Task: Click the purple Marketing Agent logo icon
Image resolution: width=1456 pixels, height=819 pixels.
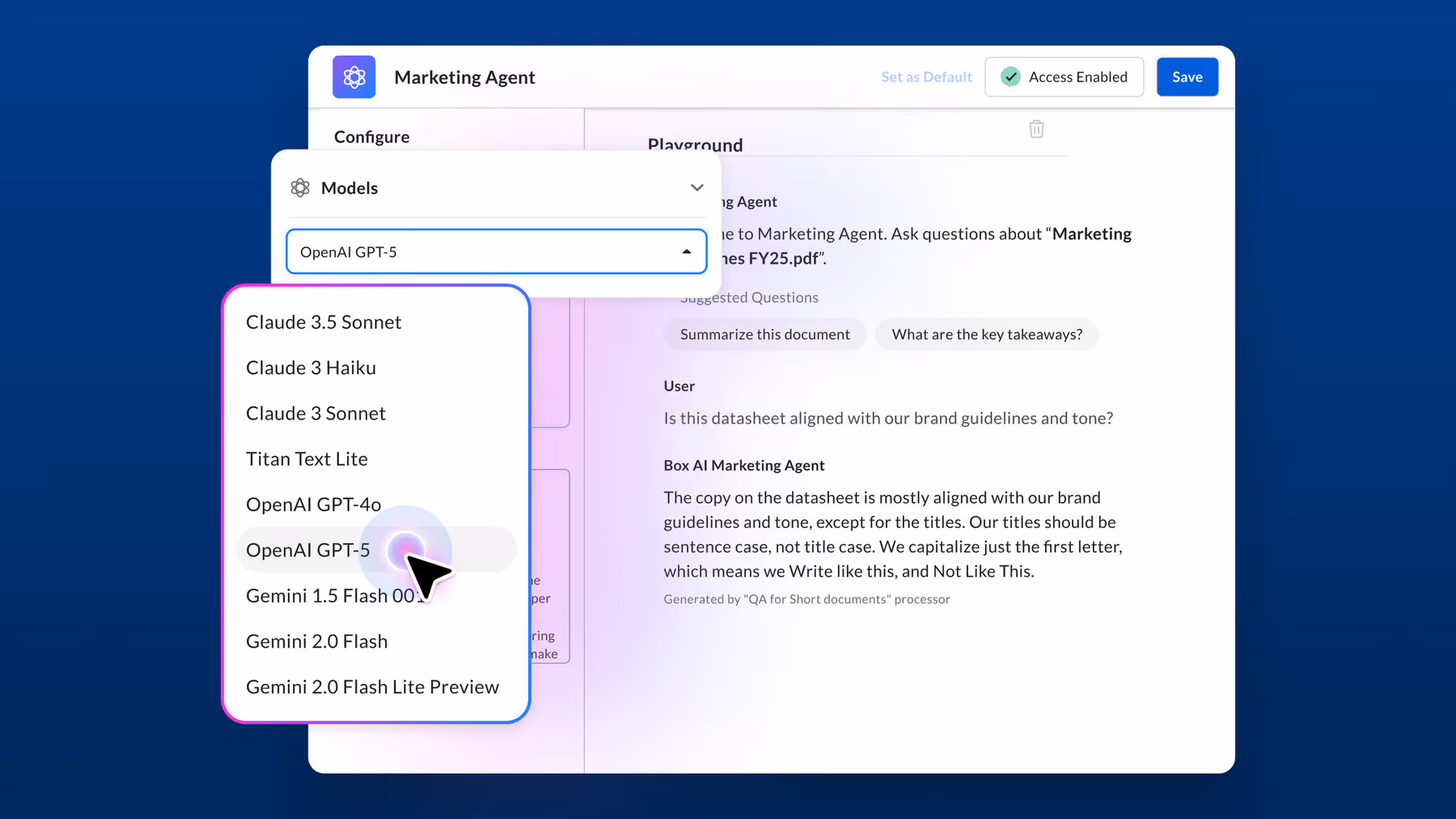Action: pyautogui.click(x=353, y=77)
